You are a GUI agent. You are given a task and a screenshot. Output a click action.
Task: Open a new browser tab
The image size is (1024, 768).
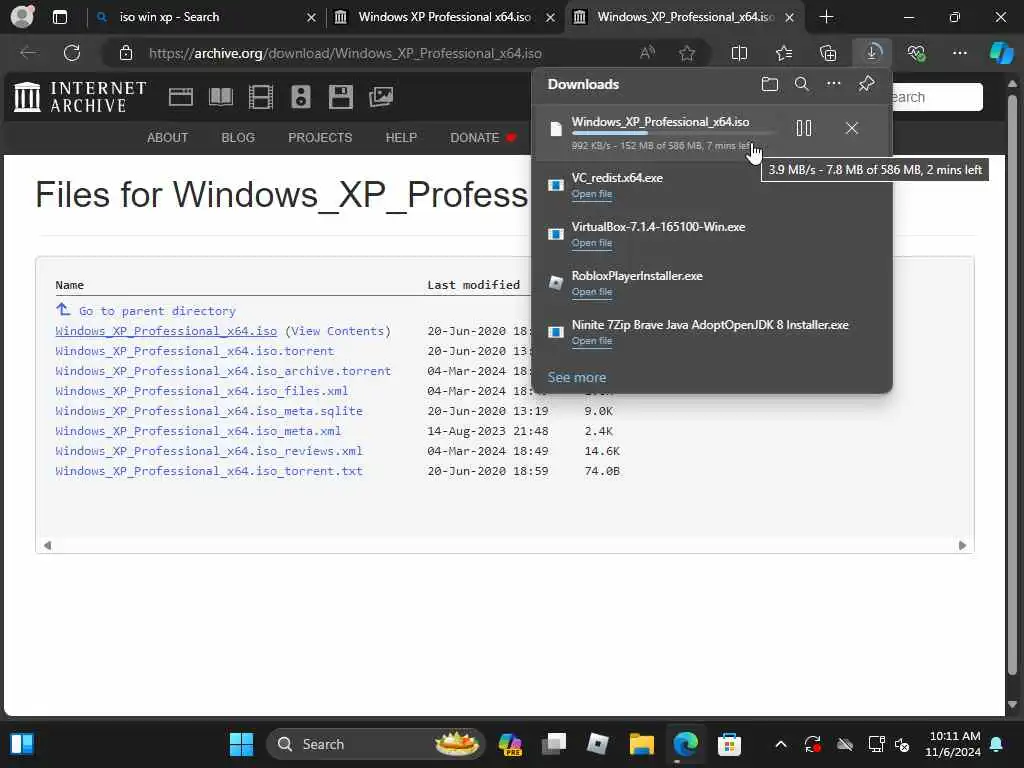click(x=826, y=17)
